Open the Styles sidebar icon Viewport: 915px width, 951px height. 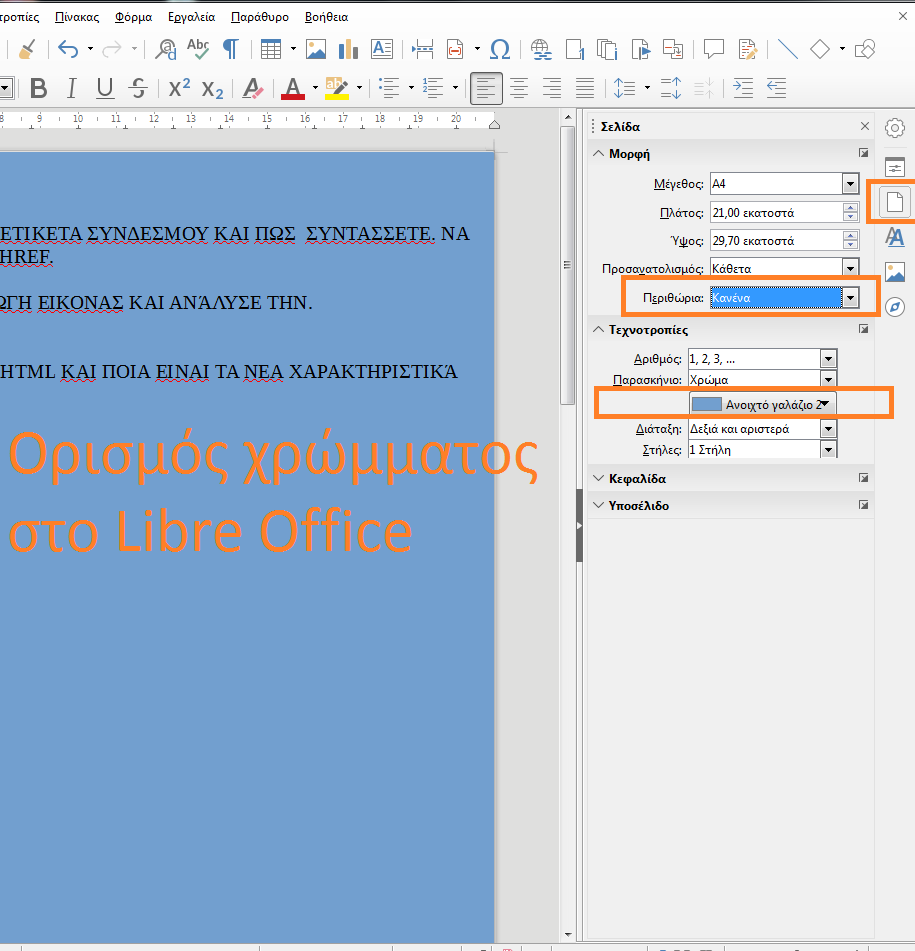coord(895,237)
